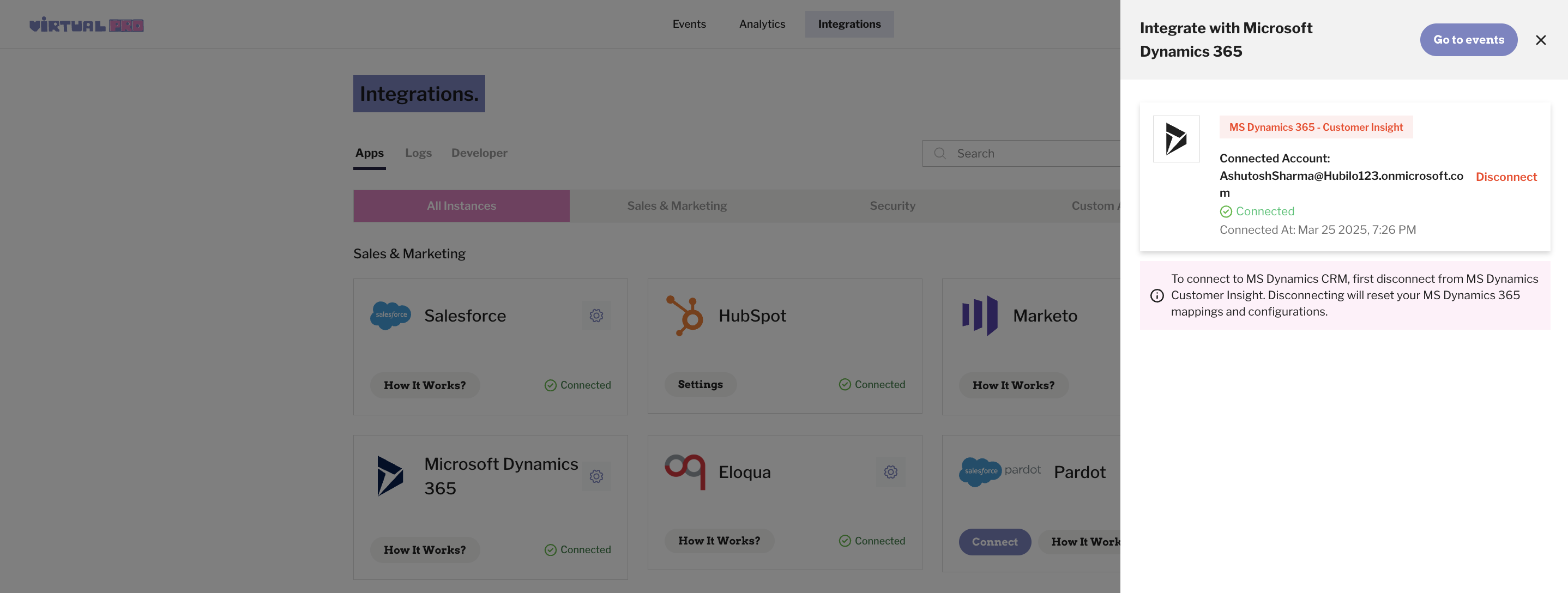Click HubSpot Settings button
The width and height of the screenshot is (1568, 593).
[x=700, y=384]
